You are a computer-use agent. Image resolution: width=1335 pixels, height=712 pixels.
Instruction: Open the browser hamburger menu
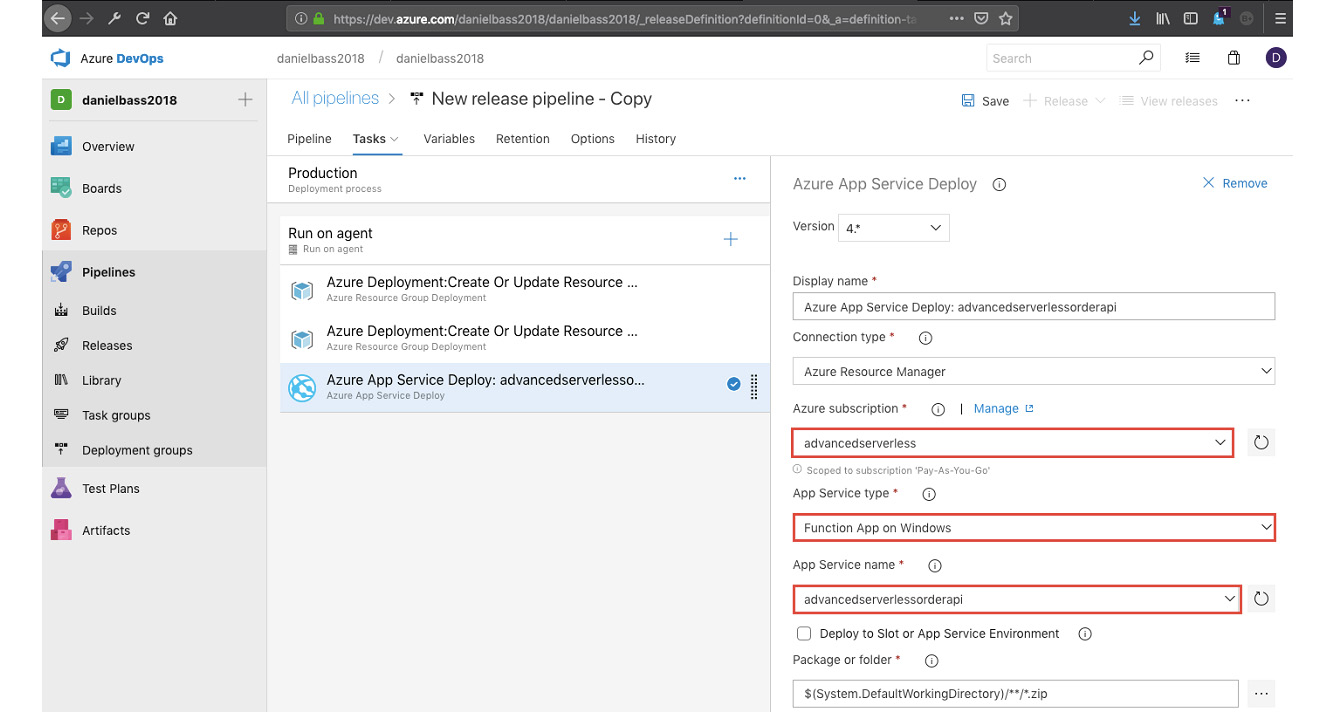1282,18
